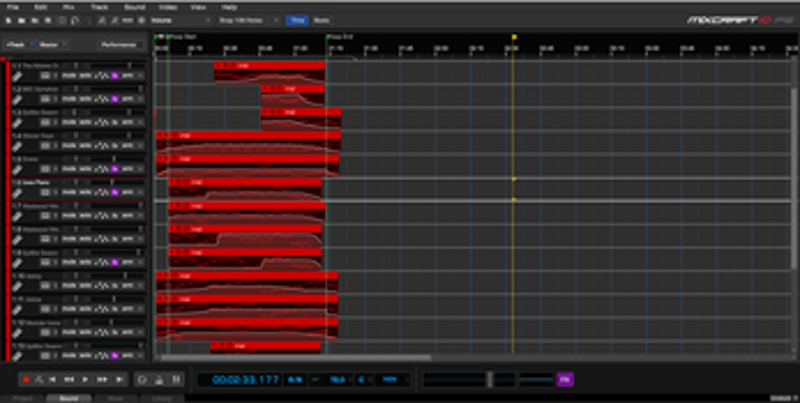This screenshot has width=800, height=403.
Task: Click the purple FX button in transport
Action: coord(565,380)
